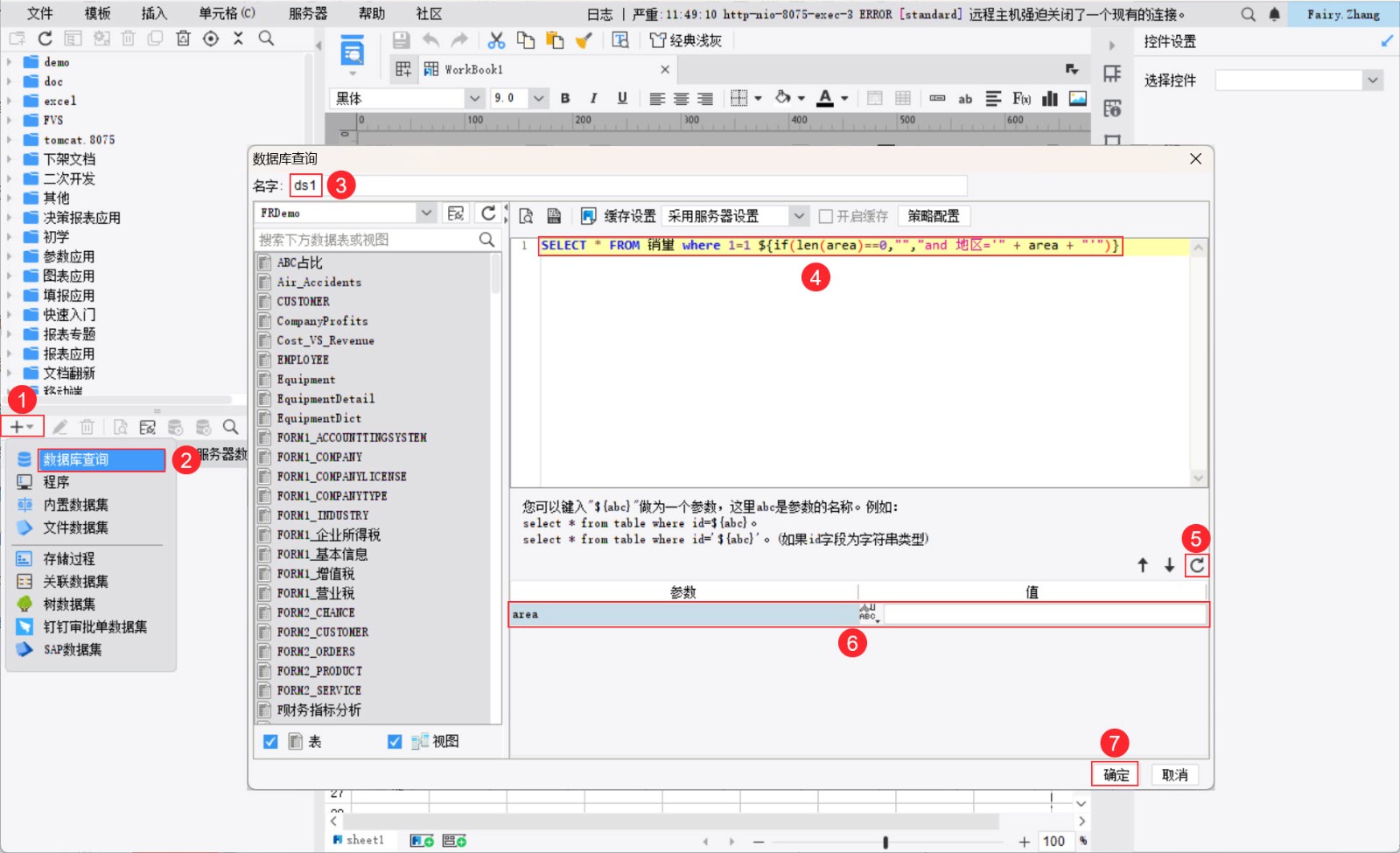The height and width of the screenshot is (853, 1400).
Task: Click the save template icon
Action: pos(401,40)
